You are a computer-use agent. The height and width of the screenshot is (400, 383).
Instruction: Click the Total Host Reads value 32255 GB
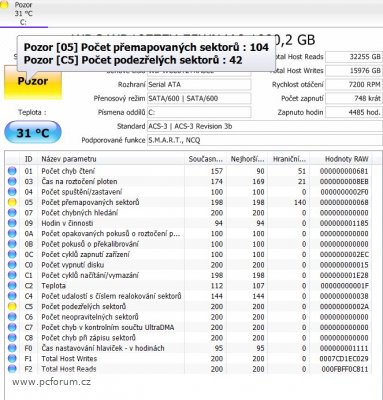click(x=354, y=57)
